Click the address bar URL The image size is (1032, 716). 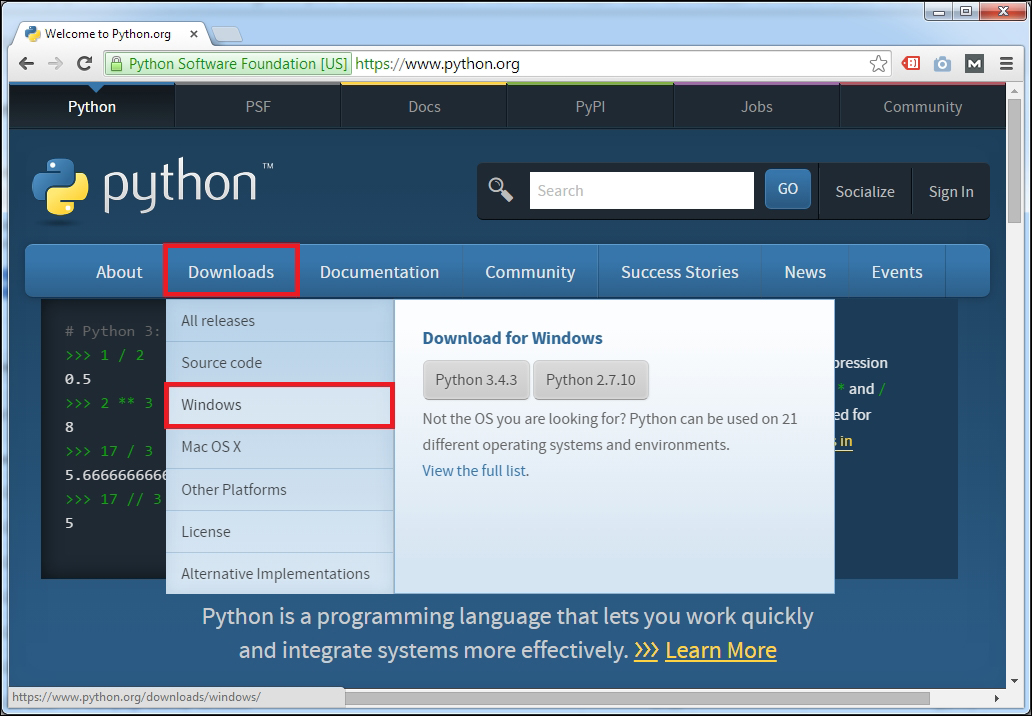(437, 64)
